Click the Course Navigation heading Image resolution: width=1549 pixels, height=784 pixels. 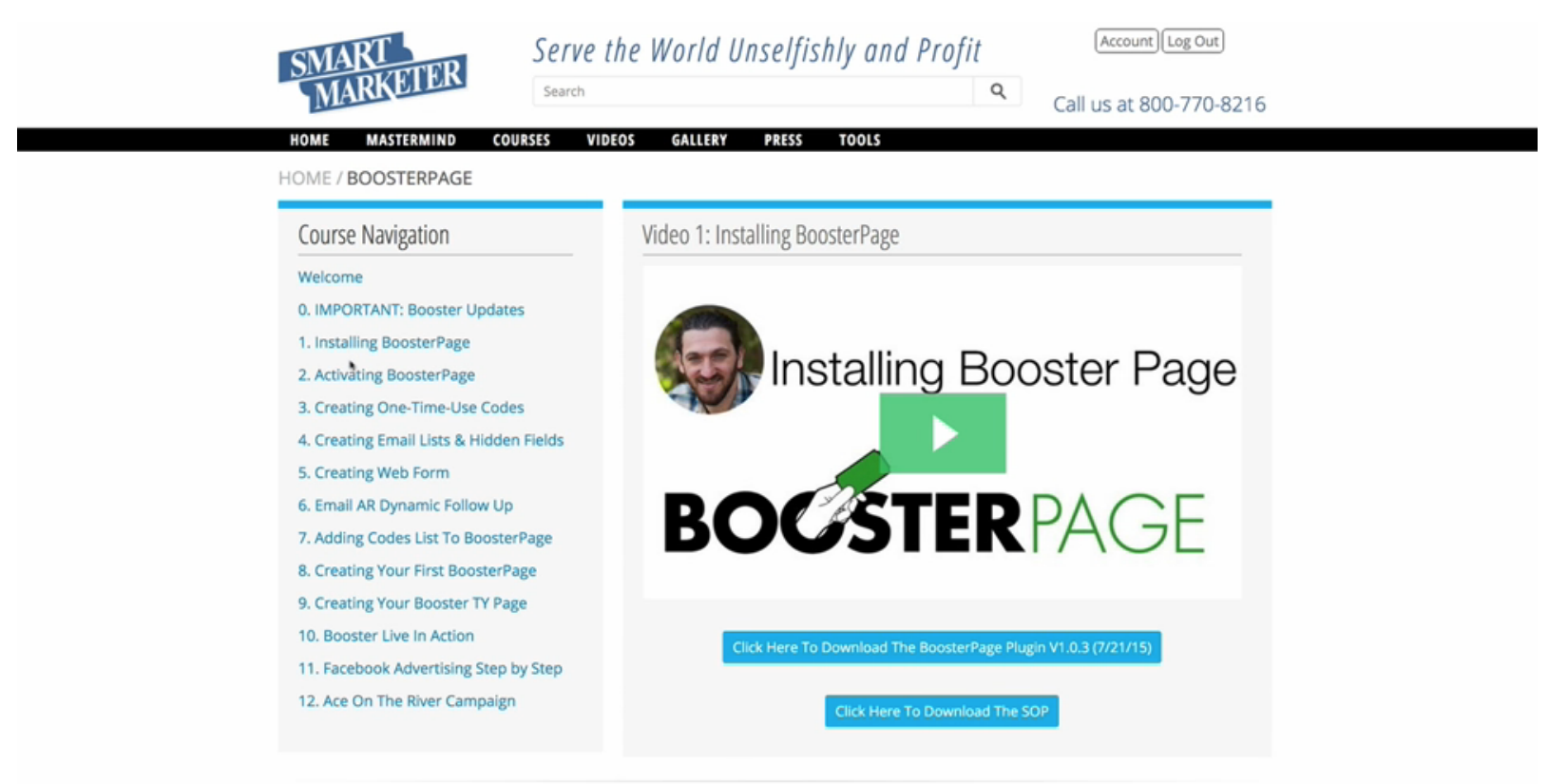tap(373, 235)
